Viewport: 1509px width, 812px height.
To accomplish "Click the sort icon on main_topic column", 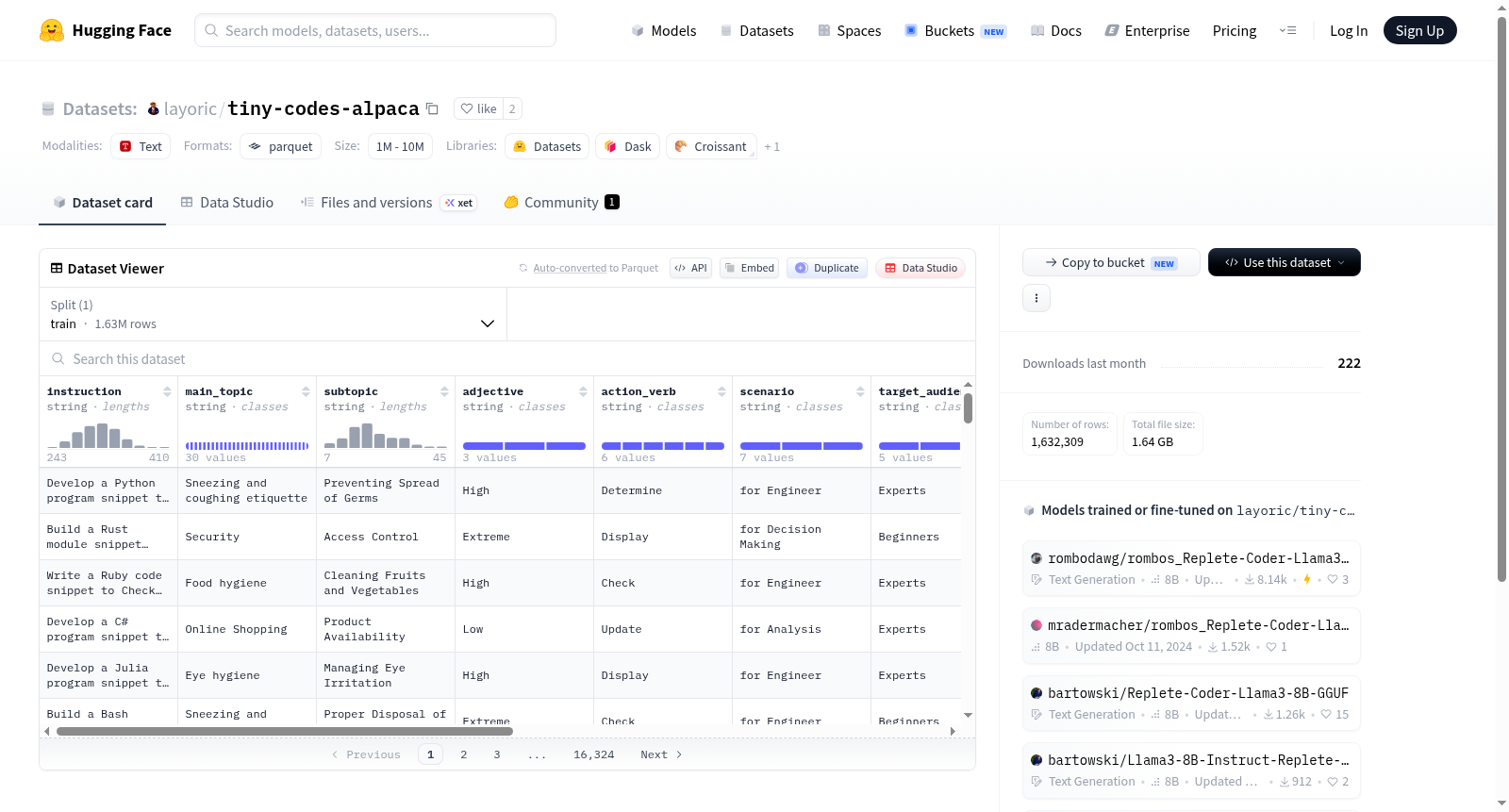I will point(306,391).
